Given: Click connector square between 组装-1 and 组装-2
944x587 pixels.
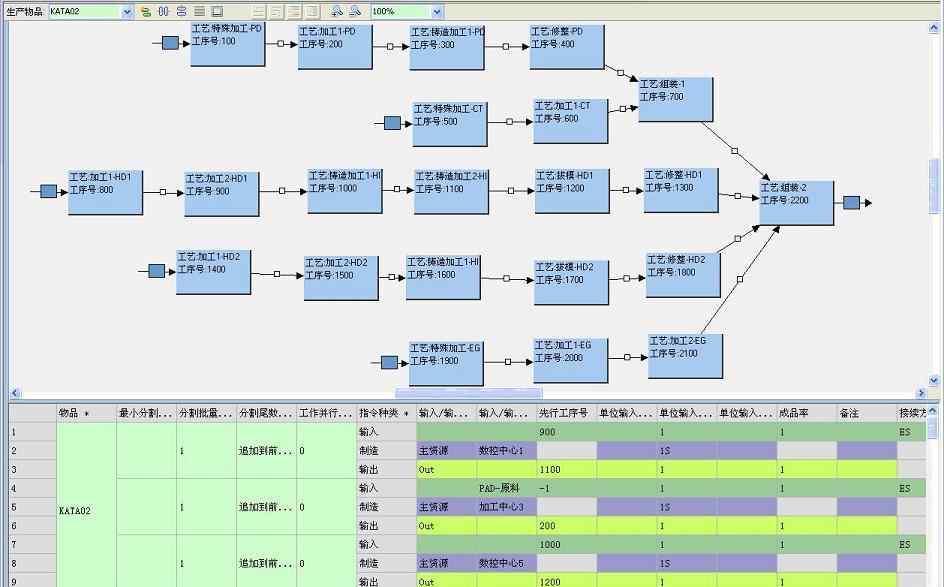Looking at the screenshot, I should click(x=734, y=151).
